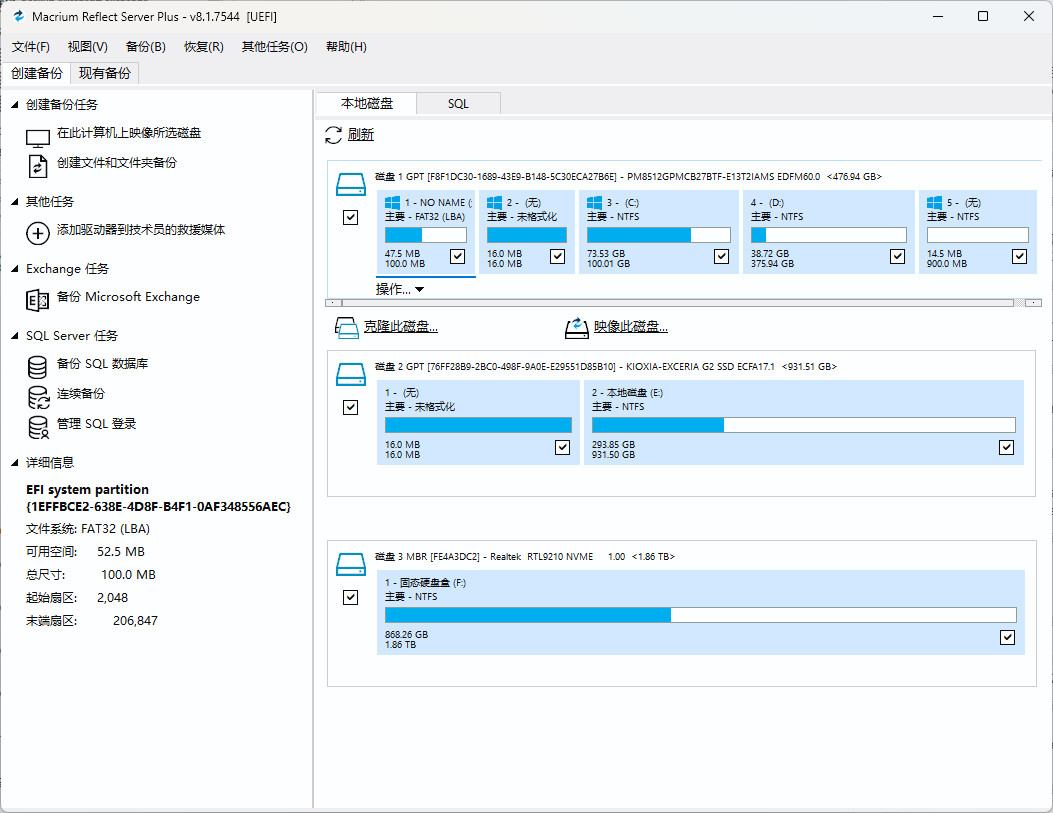Click the file and folder backup icon
This screenshot has height=813, width=1053.
point(38,166)
